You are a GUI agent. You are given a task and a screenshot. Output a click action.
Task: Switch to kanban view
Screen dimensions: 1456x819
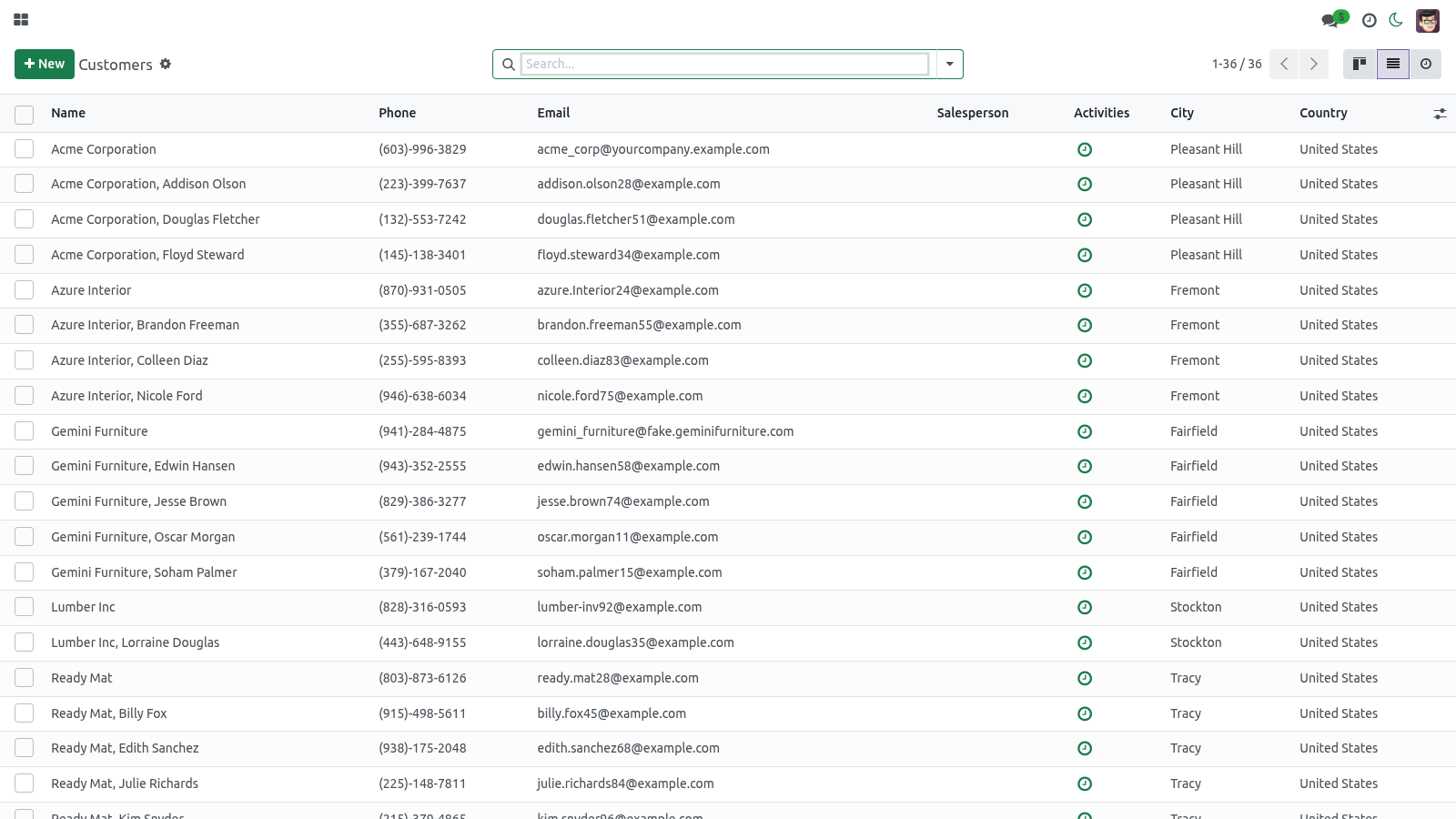coord(1360,64)
